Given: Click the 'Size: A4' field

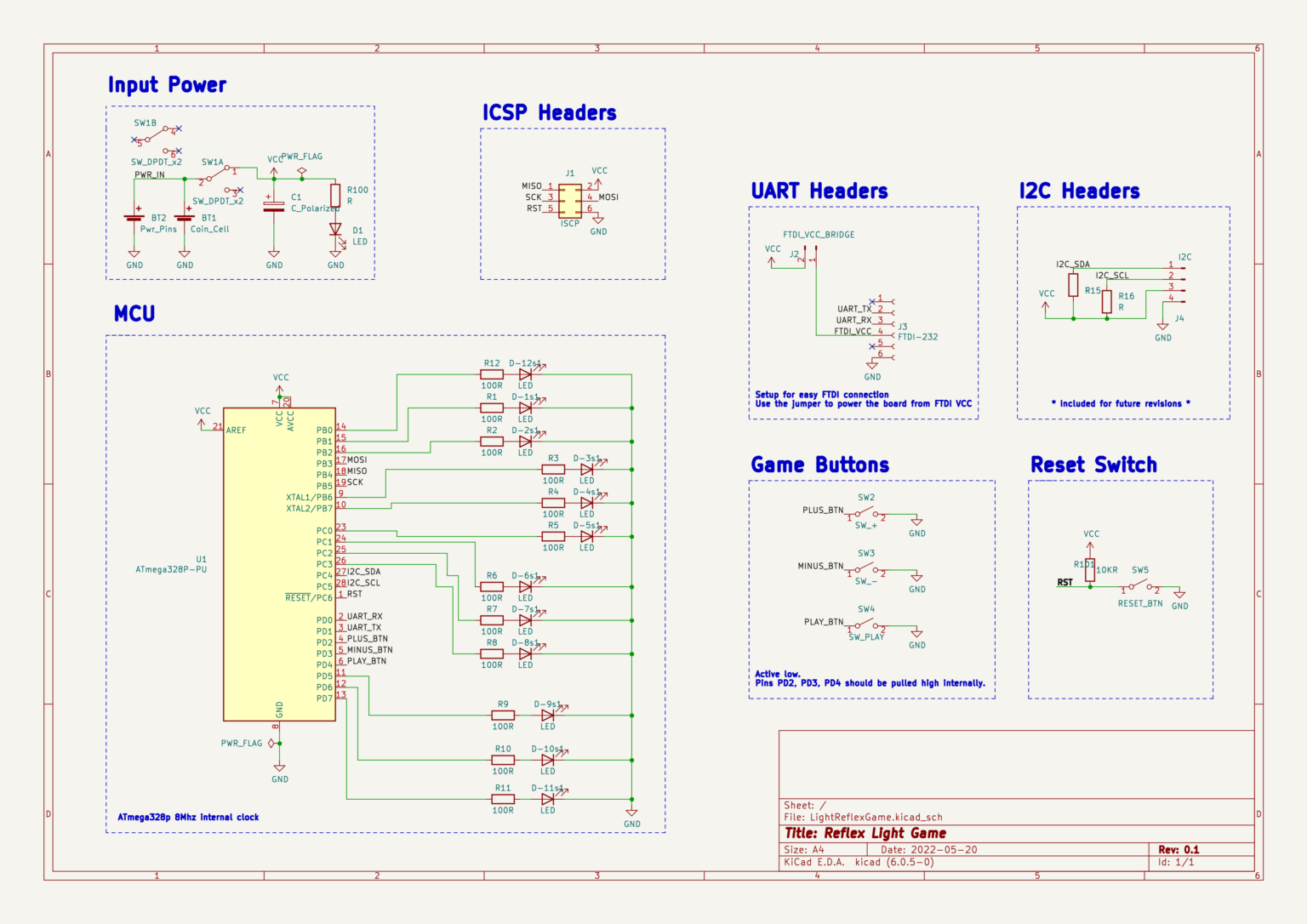Looking at the screenshot, I should 804,849.
